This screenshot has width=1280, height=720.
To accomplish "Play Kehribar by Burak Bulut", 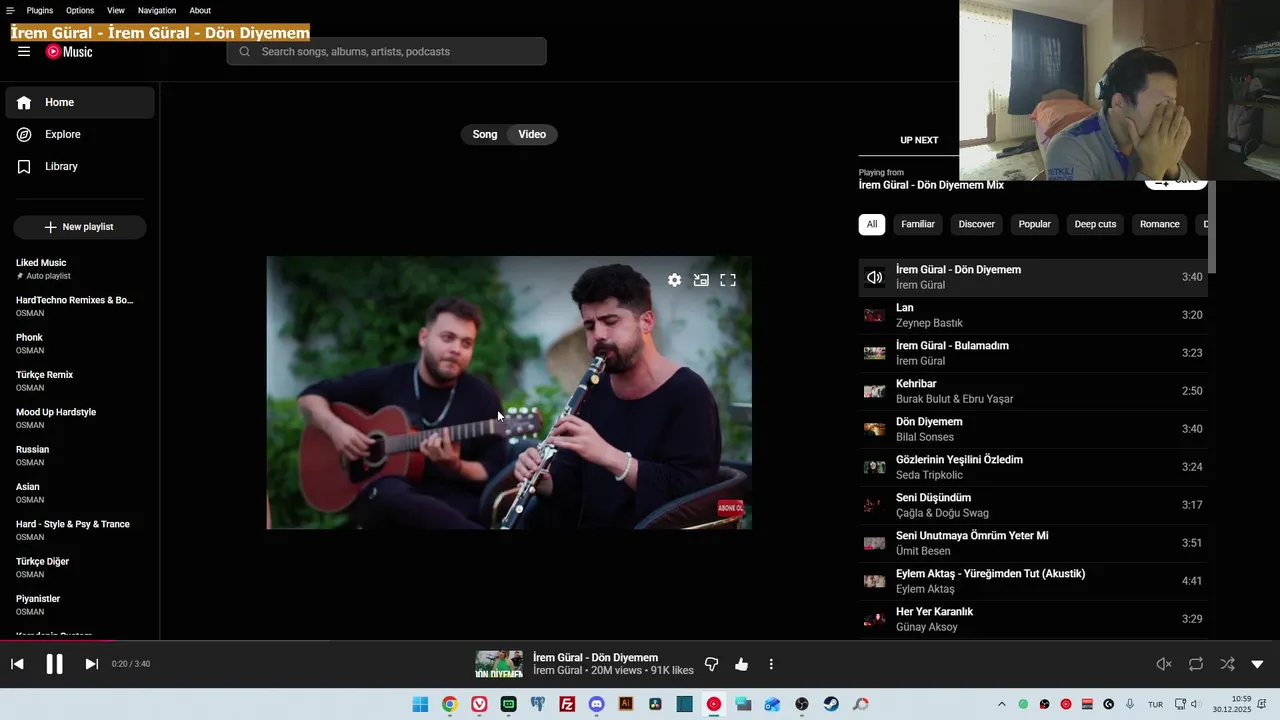I will point(1033,391).
